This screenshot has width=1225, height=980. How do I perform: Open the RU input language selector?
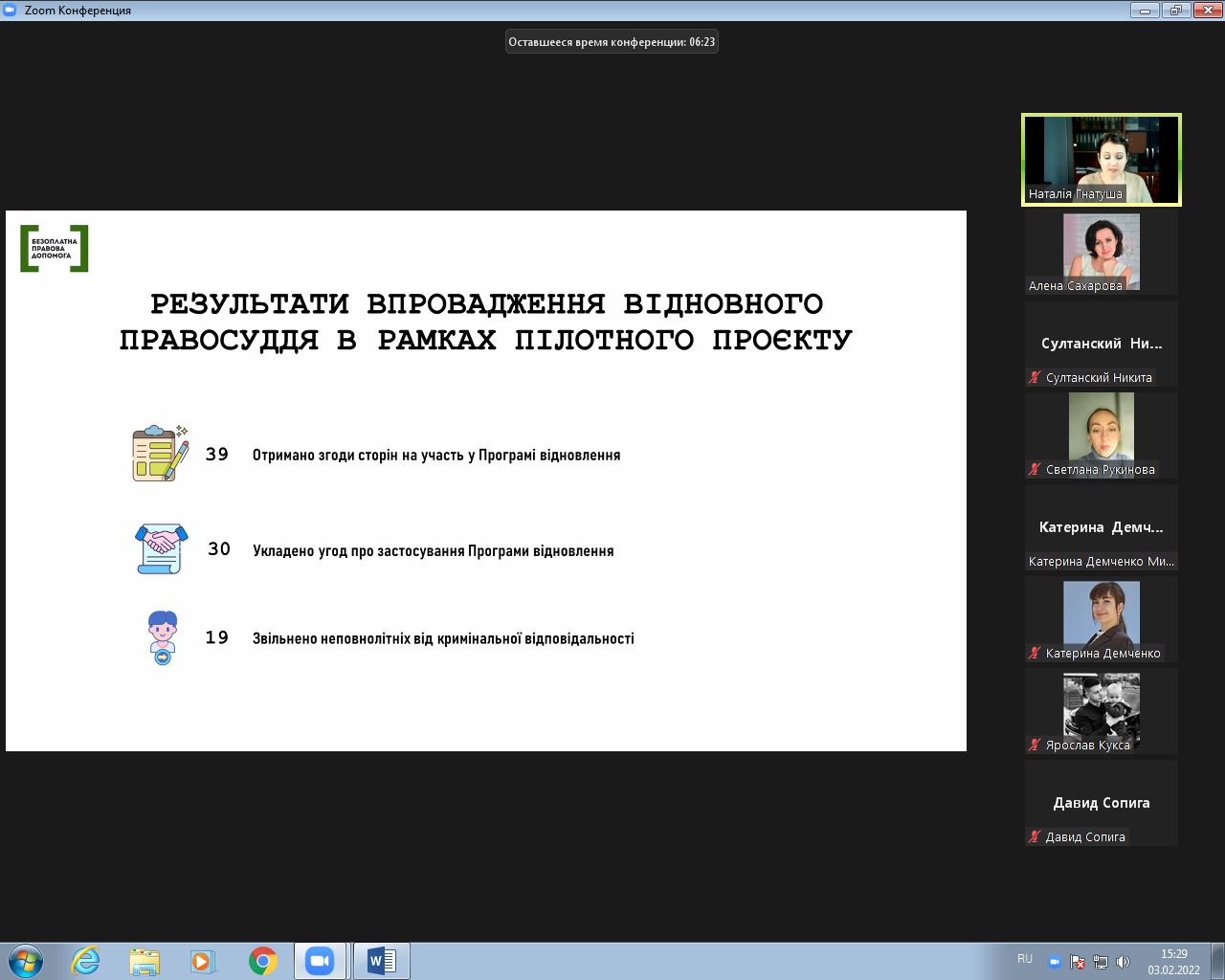[1025, 959]
